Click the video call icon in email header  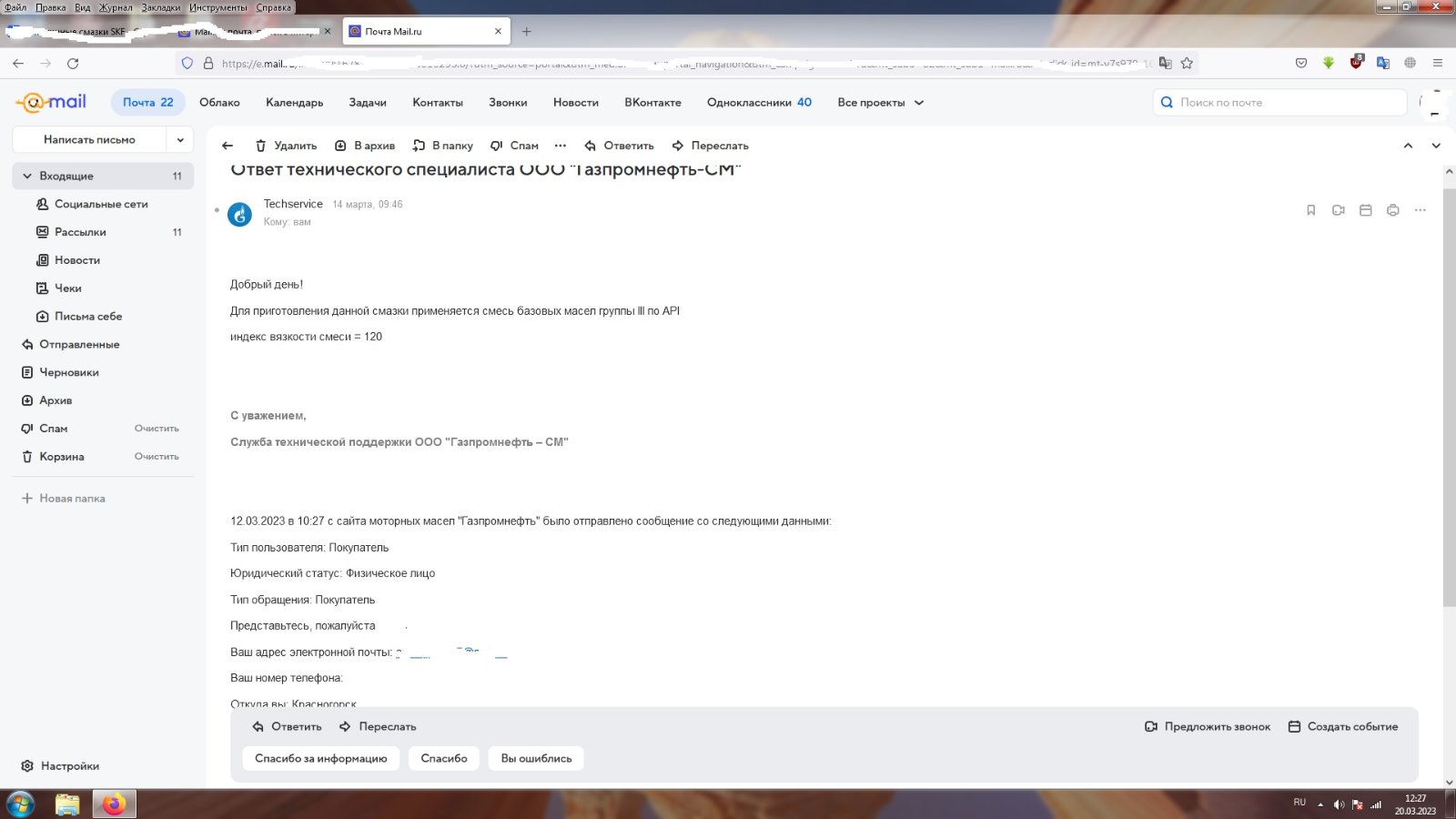(x=1338, y=210)
